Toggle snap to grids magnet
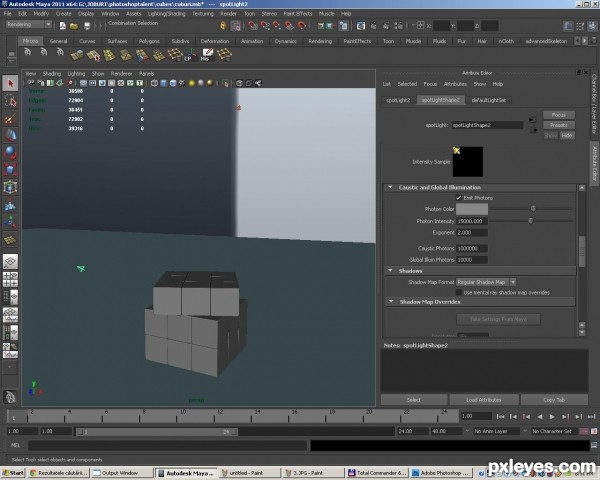Screen dimensions: 600x480 [253, 26]
